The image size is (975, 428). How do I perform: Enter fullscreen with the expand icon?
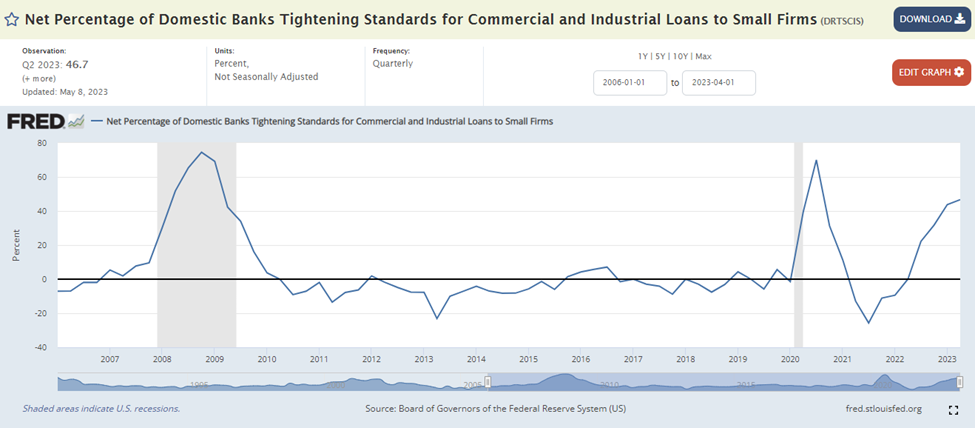[x=953, y=409]
